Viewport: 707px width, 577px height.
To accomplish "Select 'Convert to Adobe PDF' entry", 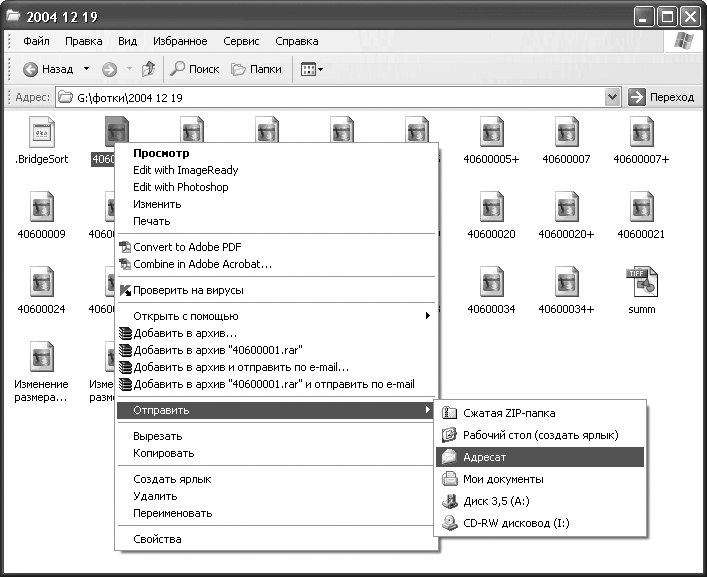I will 187,247.
